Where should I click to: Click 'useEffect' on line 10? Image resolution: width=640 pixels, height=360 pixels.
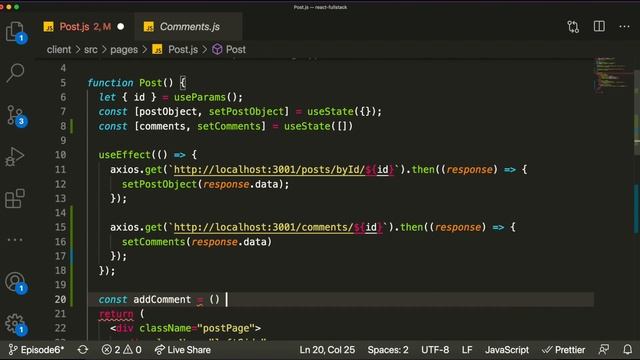(x=124, y=155)
